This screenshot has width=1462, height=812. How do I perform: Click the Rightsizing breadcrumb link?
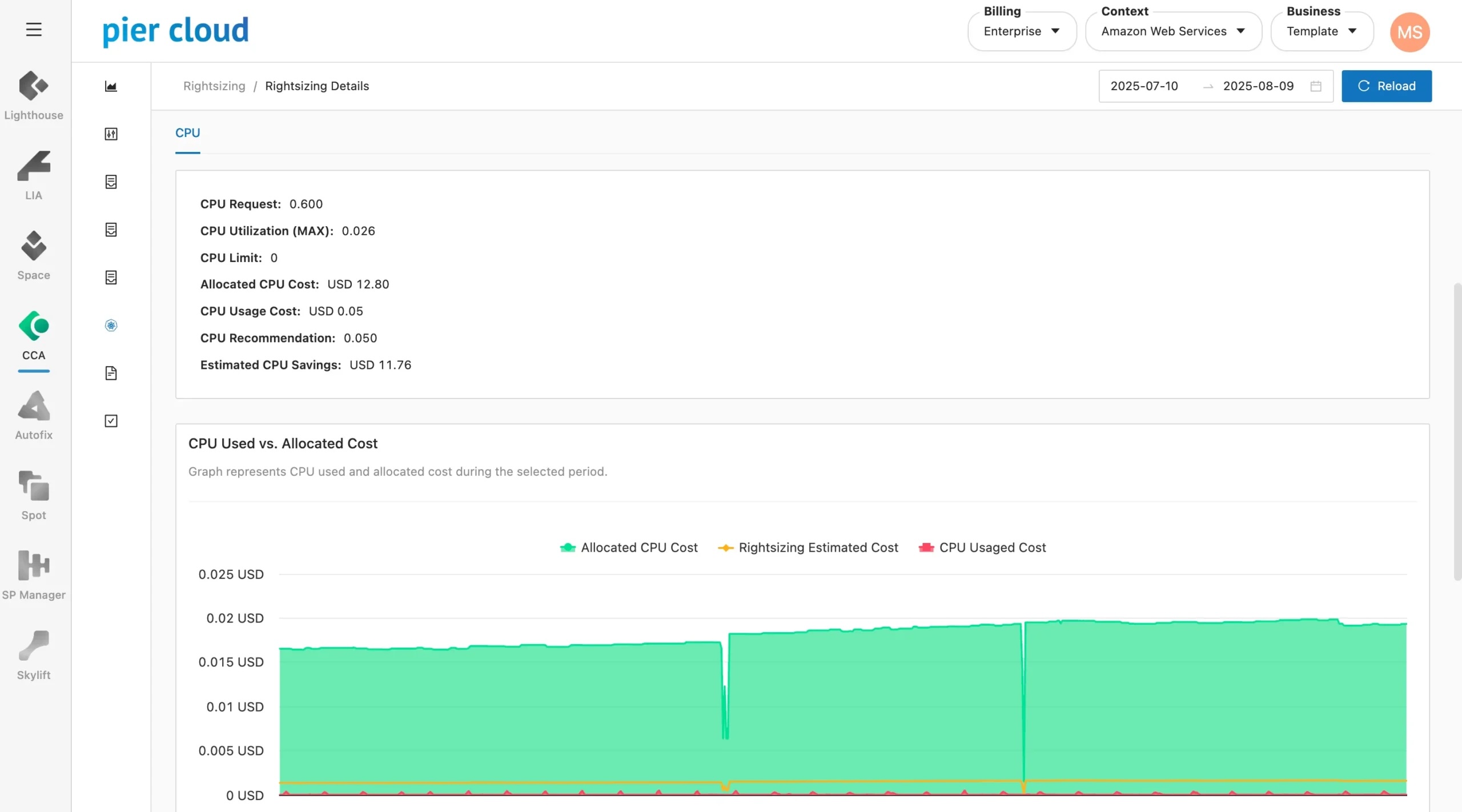[x=214, y=86]
